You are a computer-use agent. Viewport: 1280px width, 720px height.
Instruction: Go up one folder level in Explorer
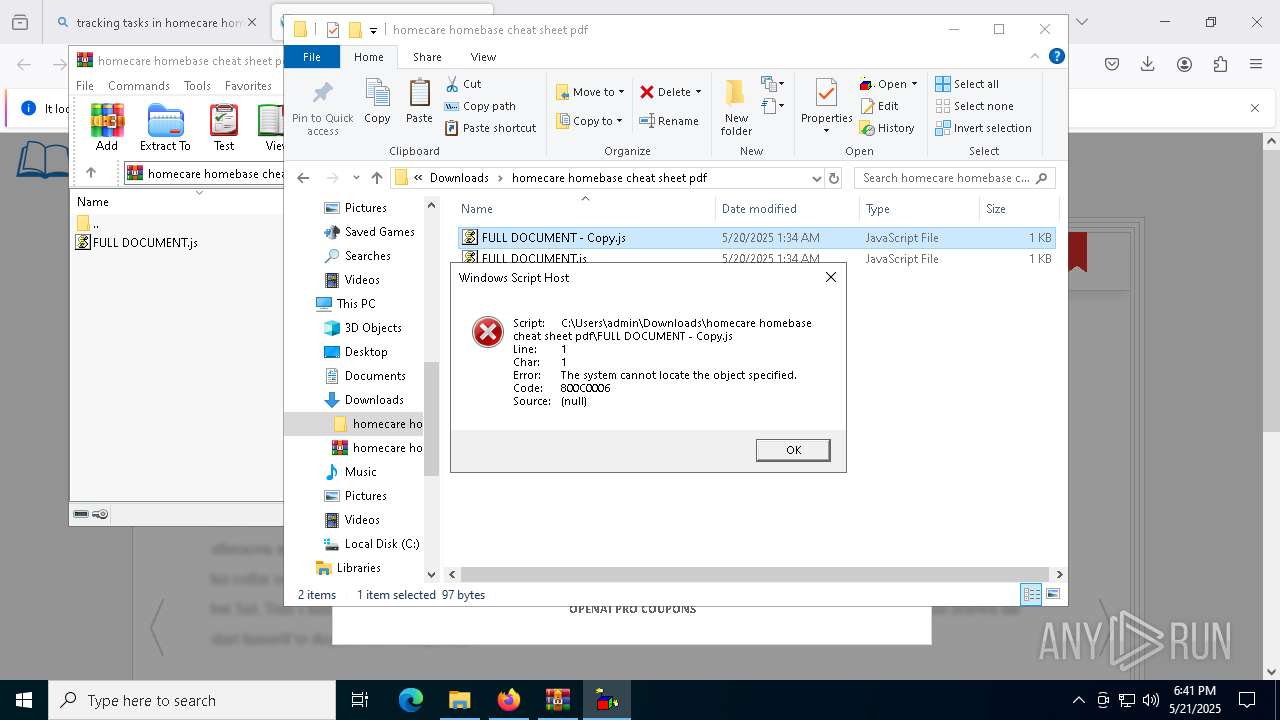click(x=376, y=178)
